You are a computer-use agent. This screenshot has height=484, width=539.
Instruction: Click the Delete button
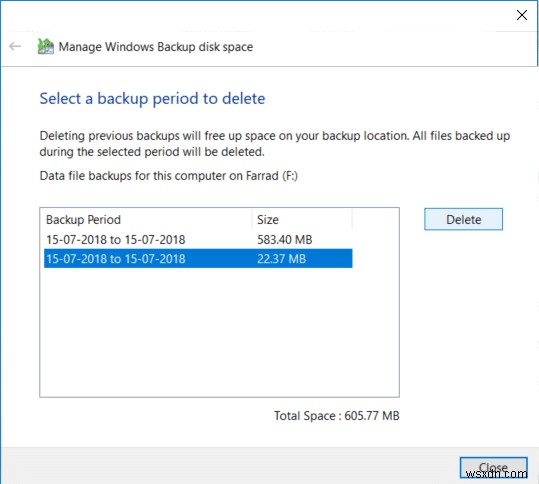tap(463, 219)
